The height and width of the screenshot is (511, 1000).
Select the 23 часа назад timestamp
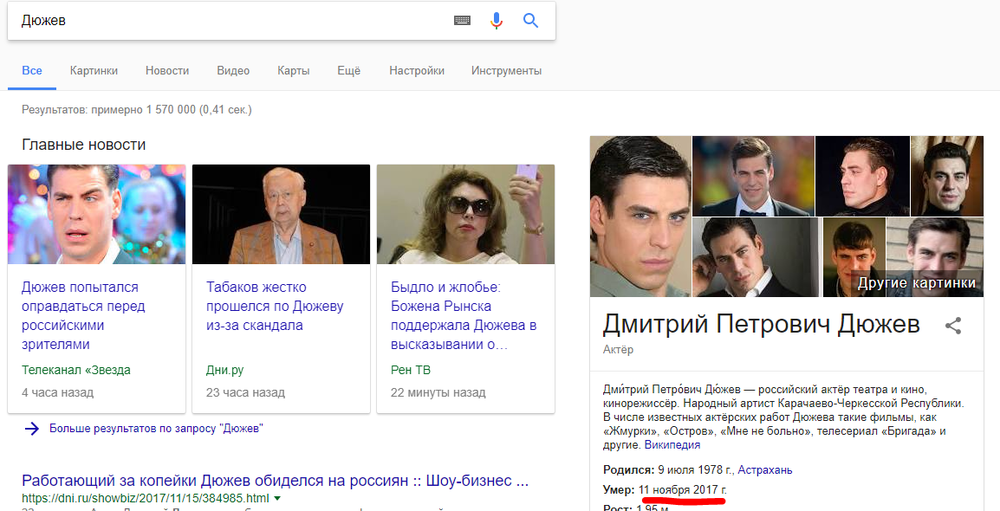click(x=246, y=392)
